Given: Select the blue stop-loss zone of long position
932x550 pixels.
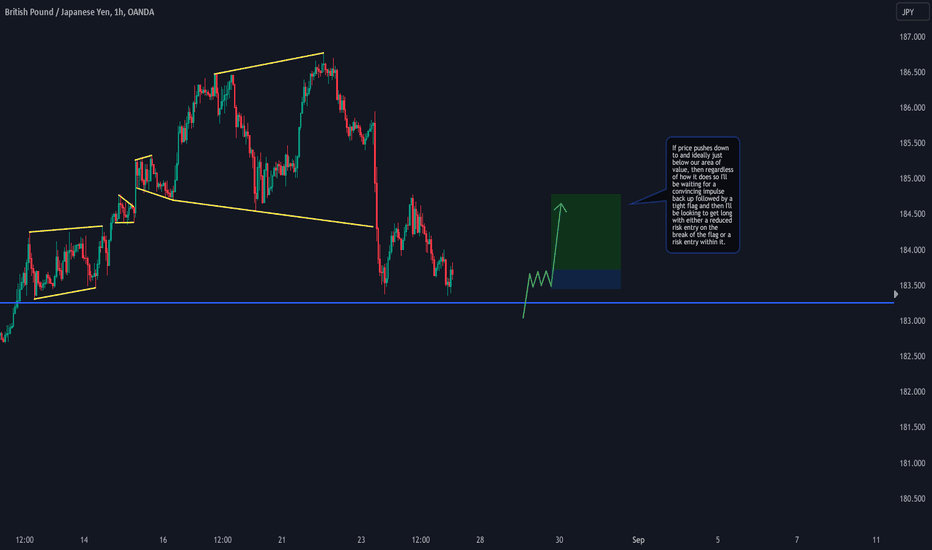Looking at the screenshot, I should [x=586, y=279].
